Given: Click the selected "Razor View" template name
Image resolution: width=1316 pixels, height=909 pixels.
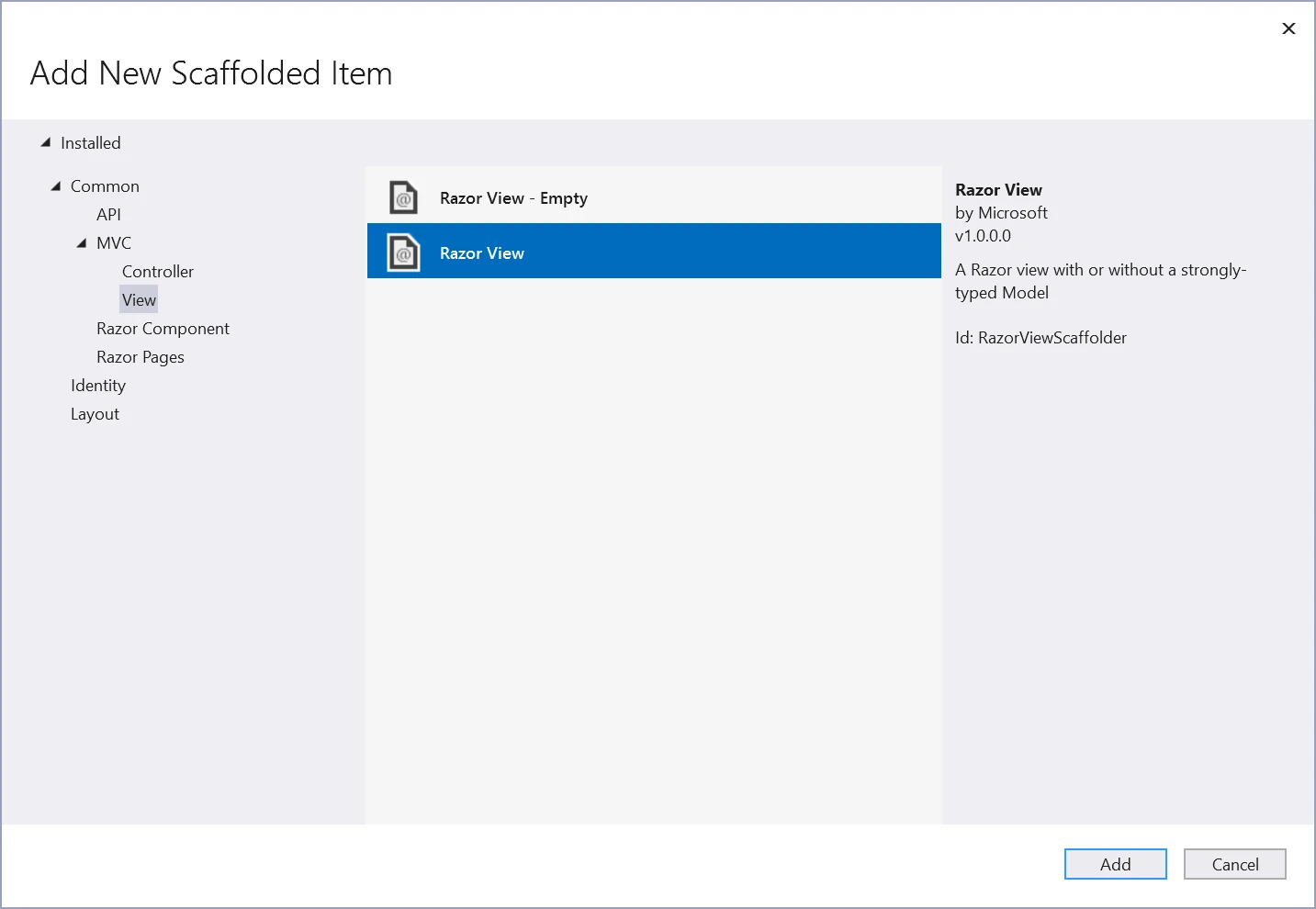Looking at the screenshot, I should 482,253.
